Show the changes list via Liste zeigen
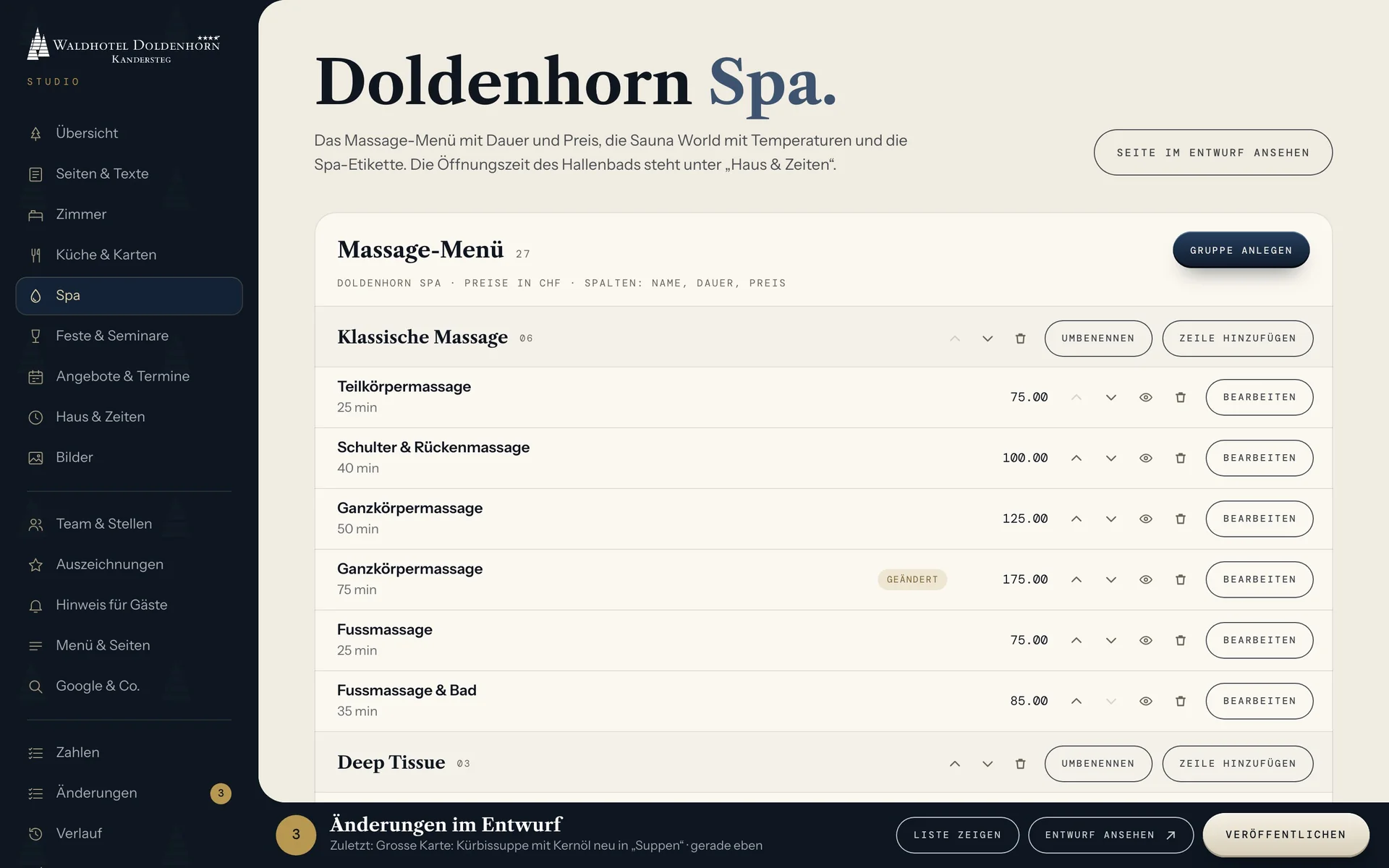The image size is (1389, 868). (957, 835)
